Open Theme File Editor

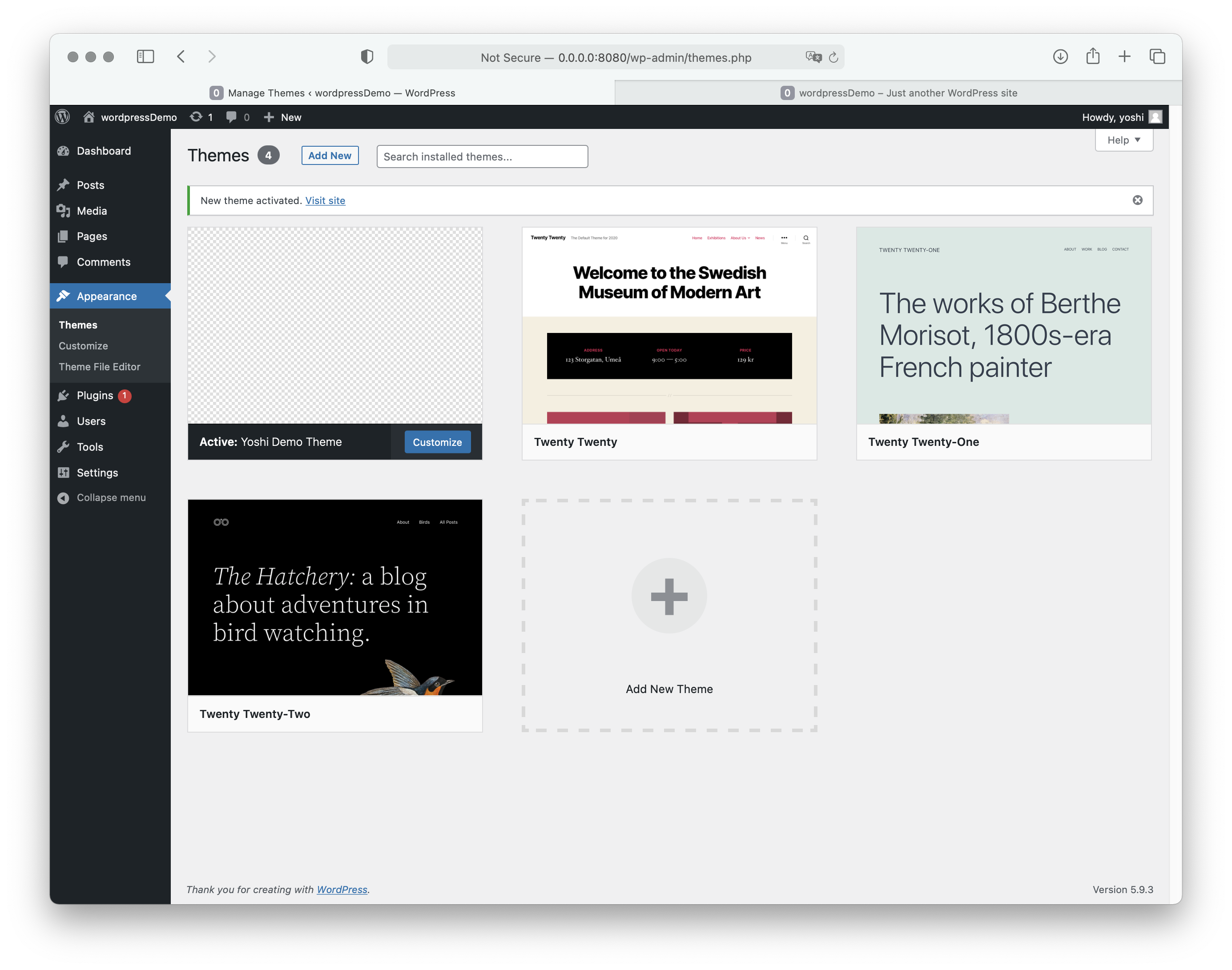(x=100, y=367)
